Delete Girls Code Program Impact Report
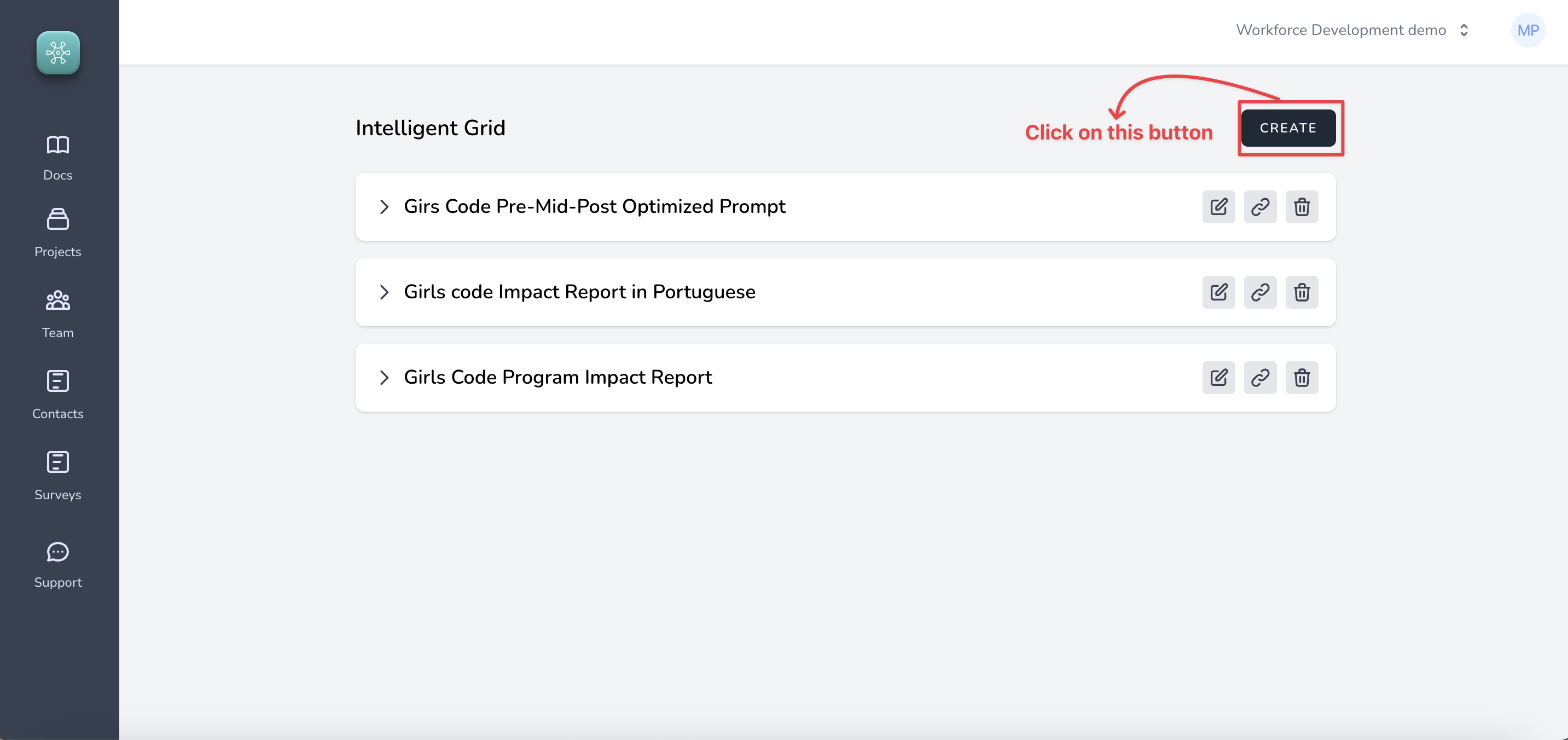 pyautogui.click(x=1302, y=378)
